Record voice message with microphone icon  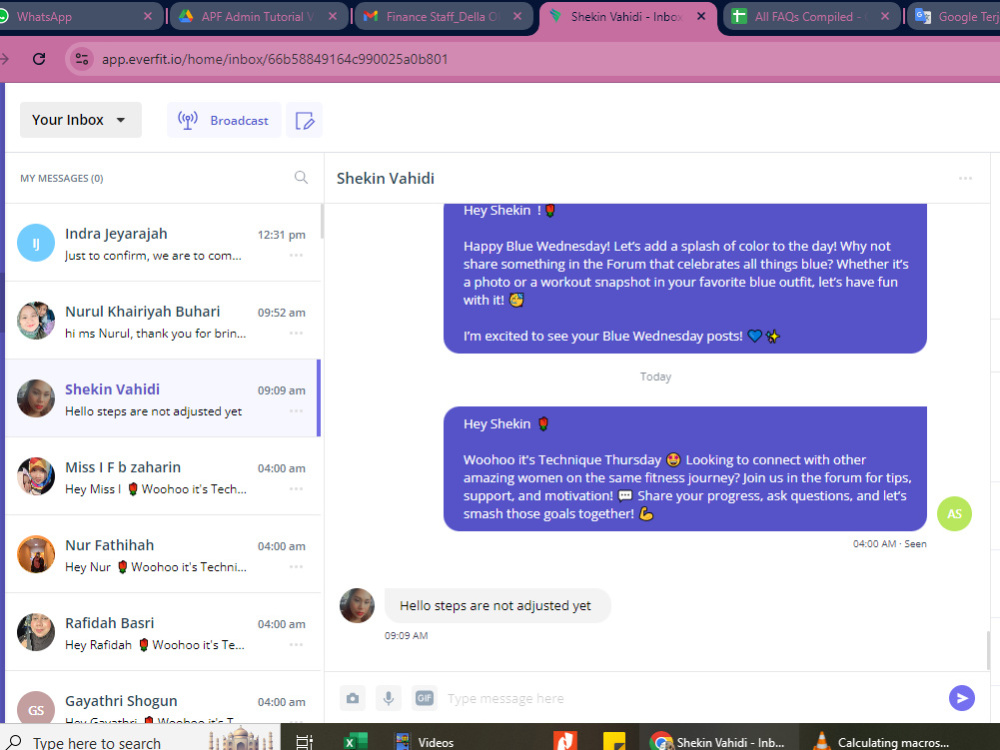coord(388,698)
